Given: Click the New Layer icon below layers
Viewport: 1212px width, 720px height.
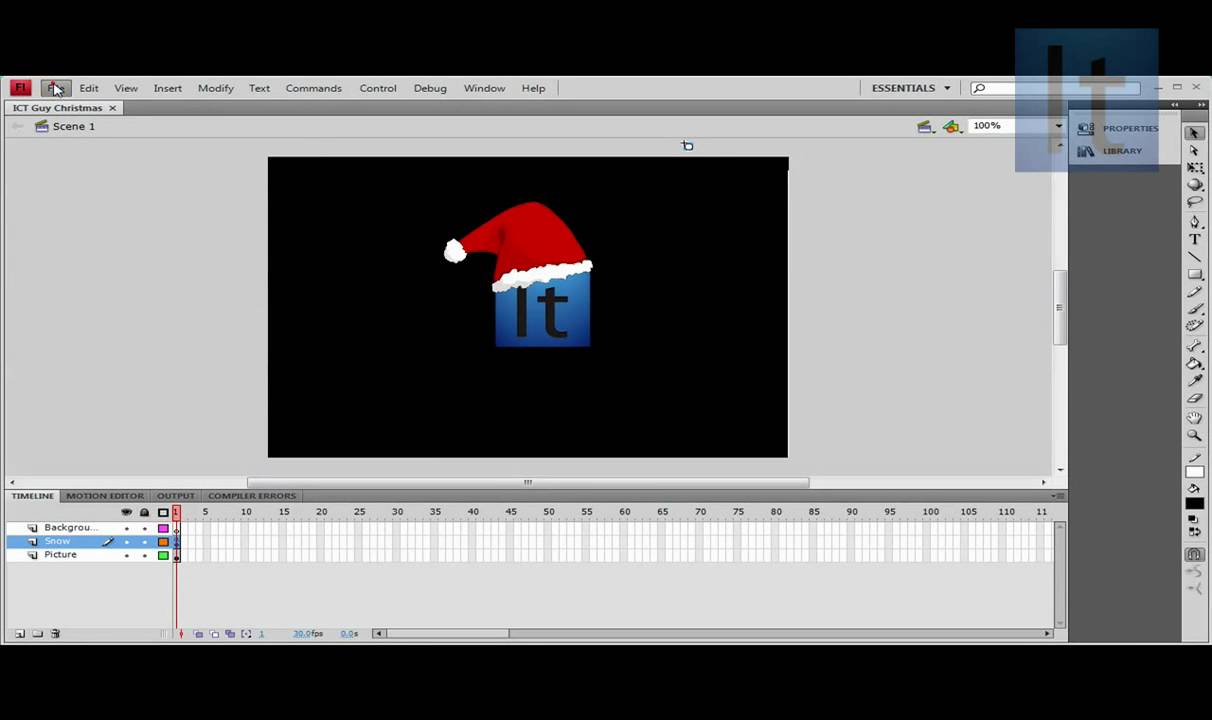Looking at the screenshot, I should 19,634.
